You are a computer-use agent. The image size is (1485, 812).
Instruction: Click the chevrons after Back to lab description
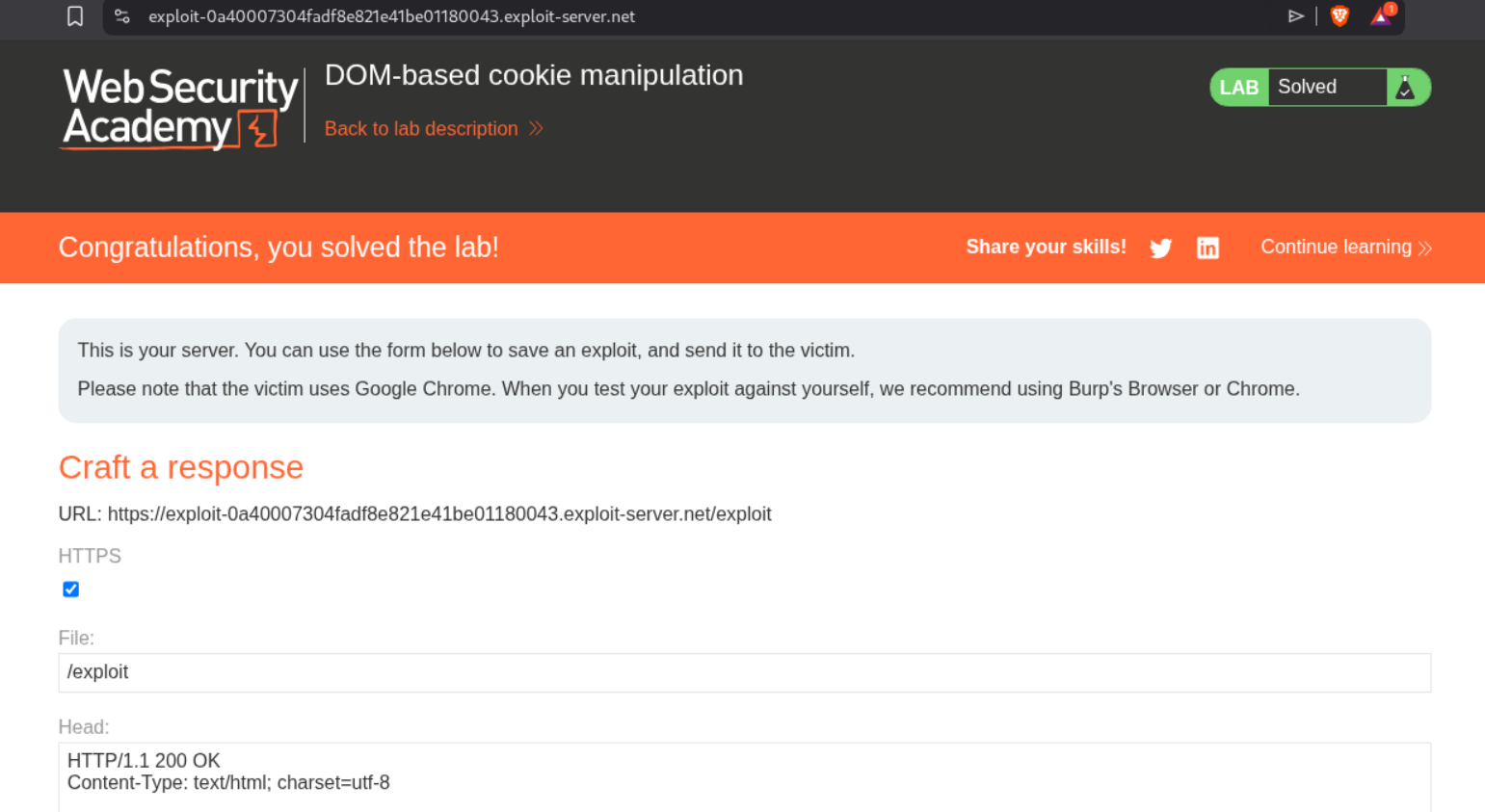pos(537,129)
